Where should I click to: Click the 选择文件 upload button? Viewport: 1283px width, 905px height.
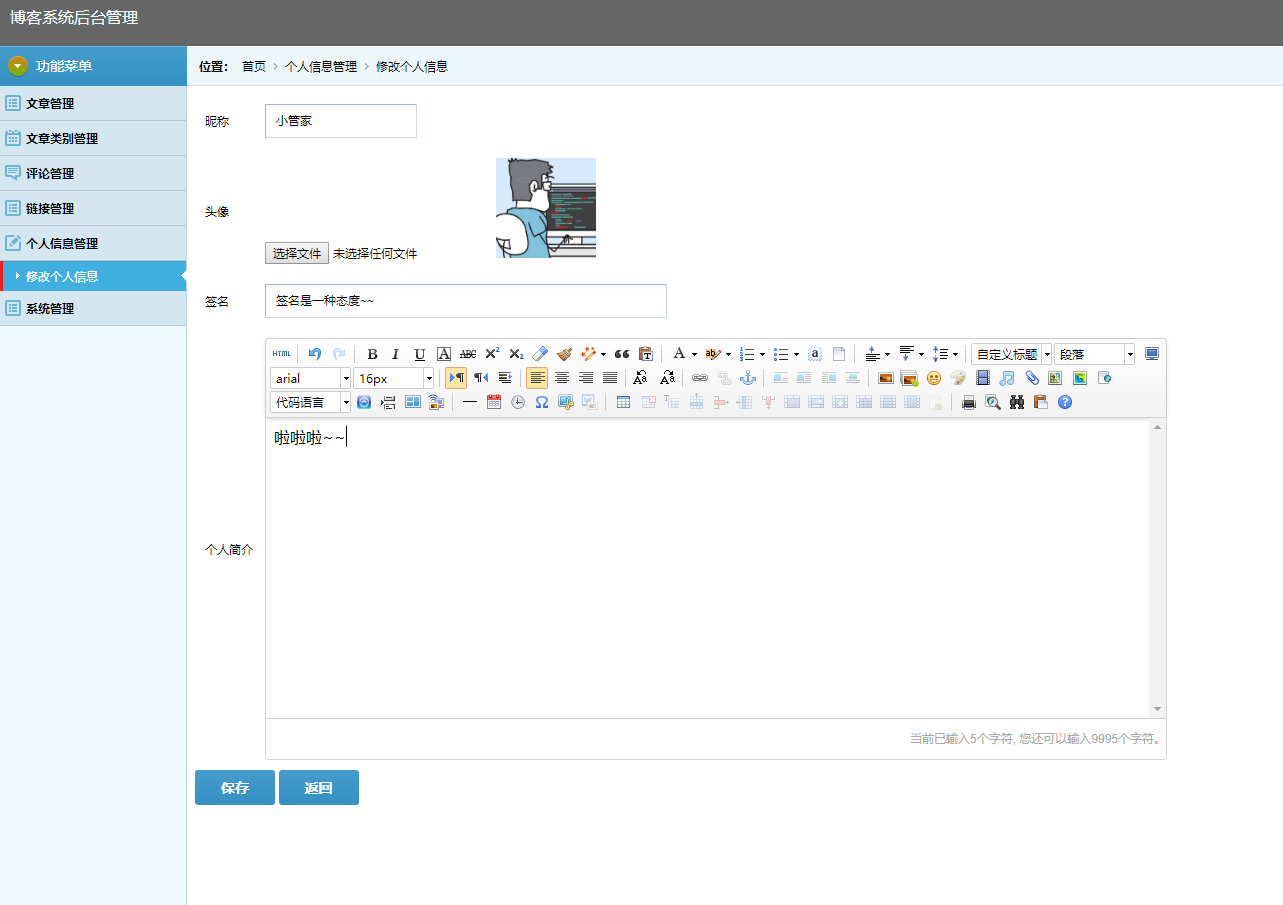coord(297,253)
